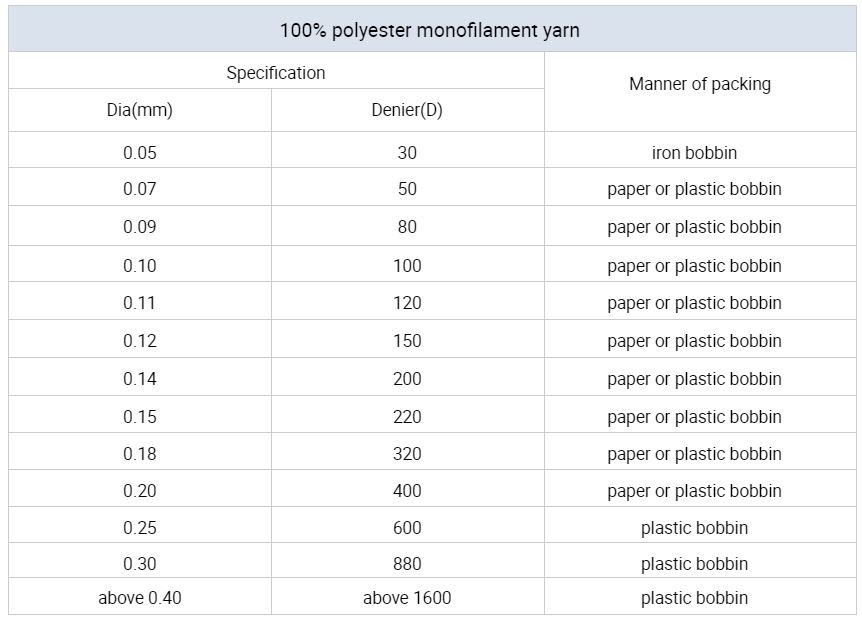The width and height of the screenshot is (862, 623).
Task: Click the 'above 0.40' diameter cell
Action: click(x=140, y=598)
